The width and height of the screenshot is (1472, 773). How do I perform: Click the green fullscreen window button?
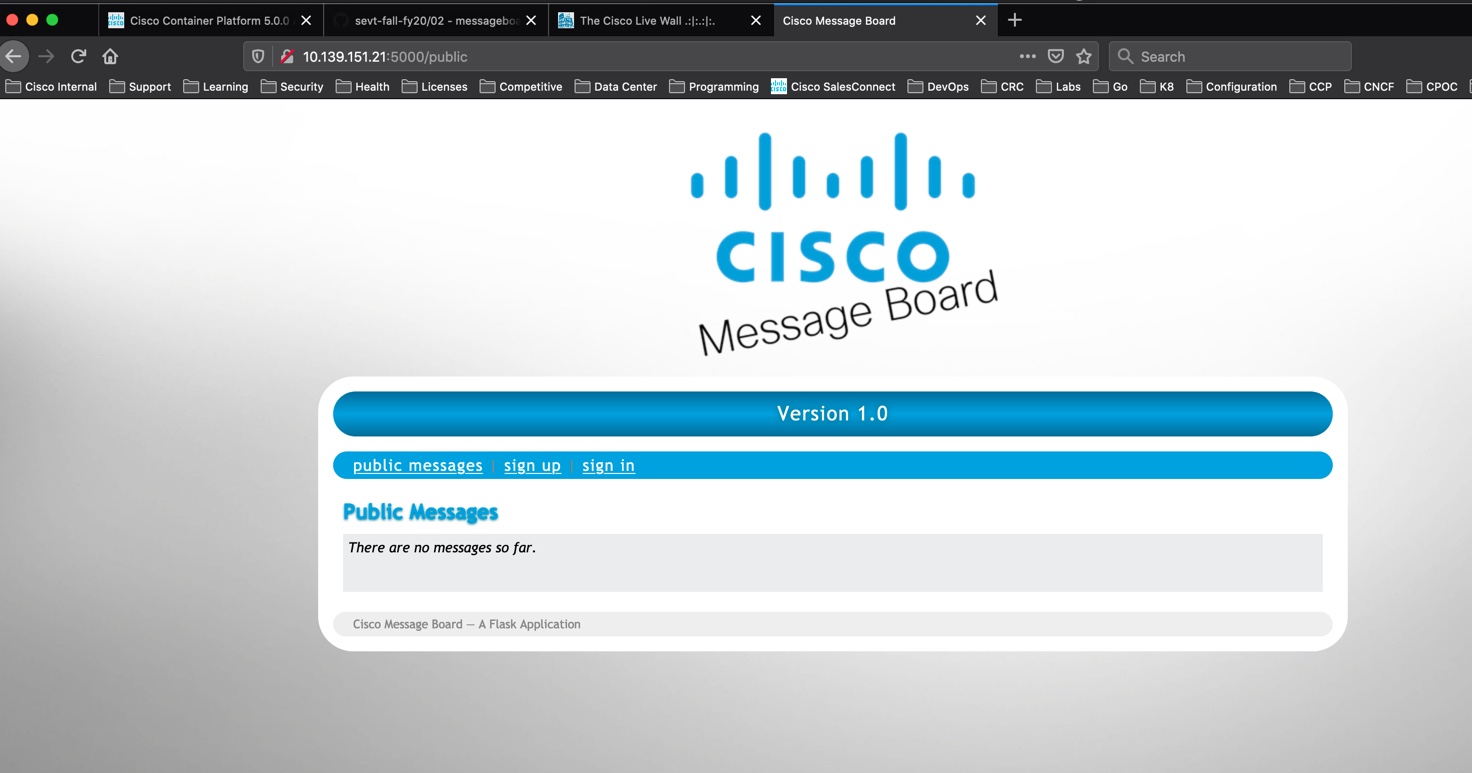(52, 20)
